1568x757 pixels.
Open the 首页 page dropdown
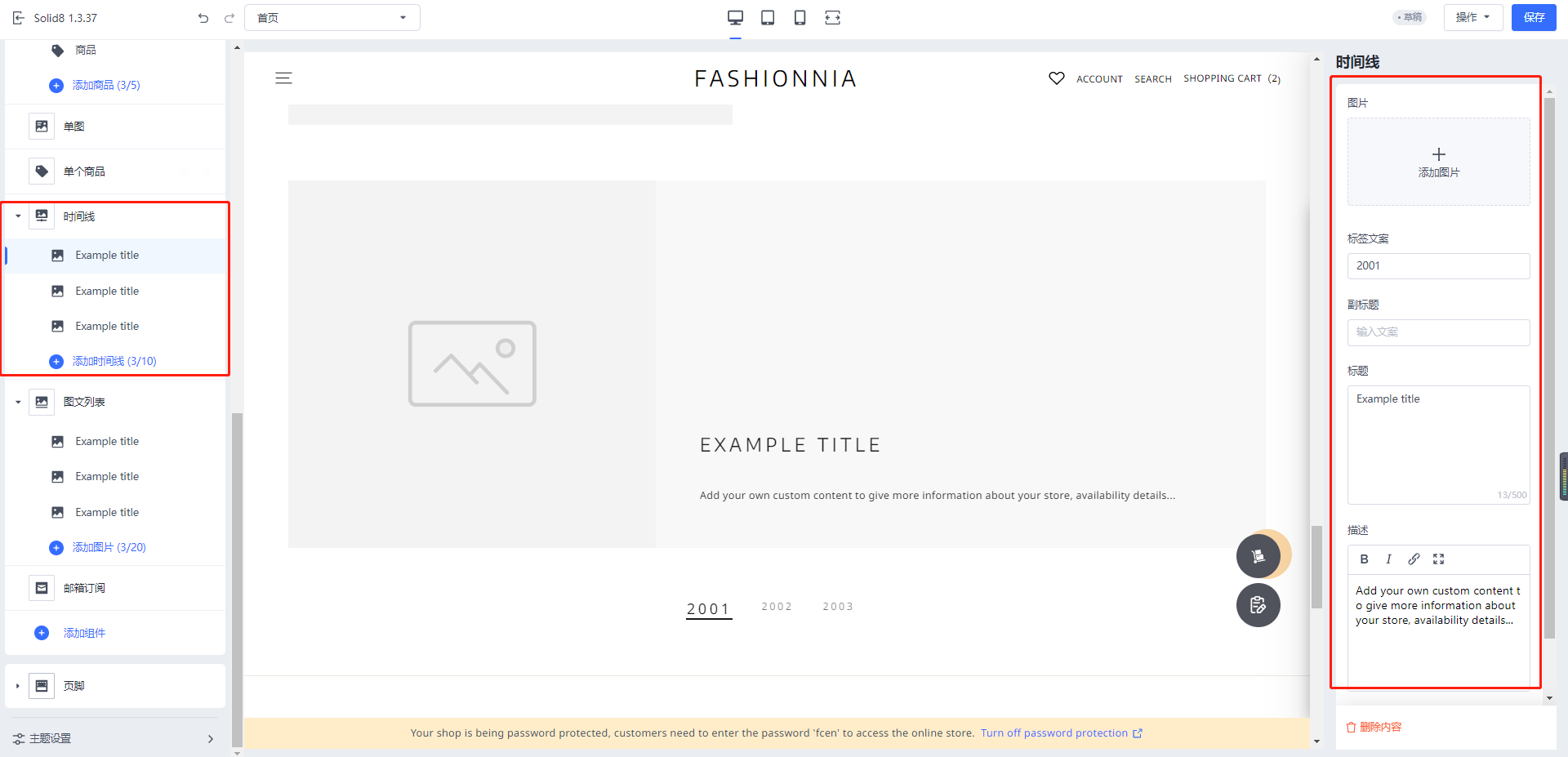(x=332, y=18)
